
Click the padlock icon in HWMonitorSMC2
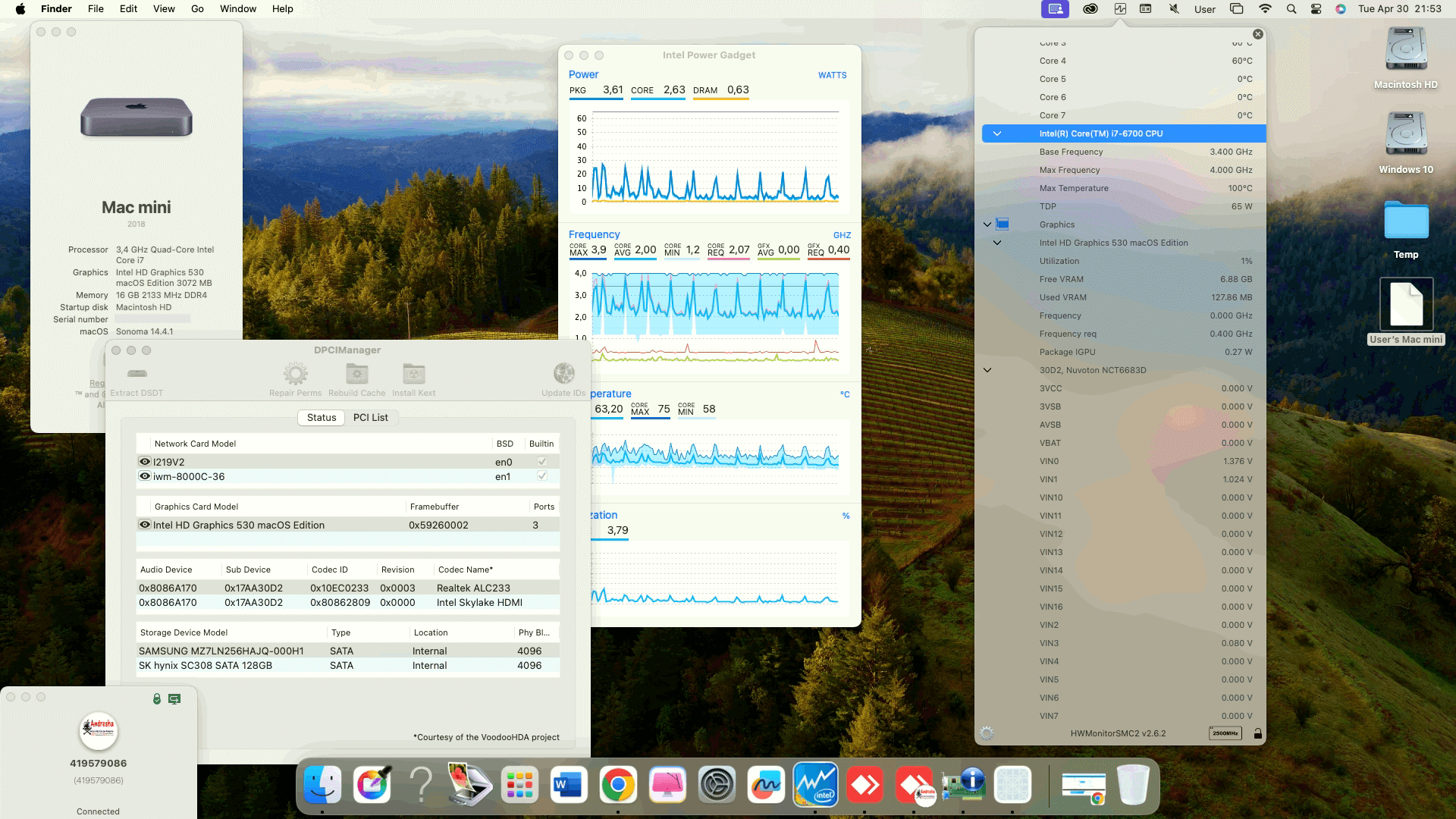(x=1257, y=733)
